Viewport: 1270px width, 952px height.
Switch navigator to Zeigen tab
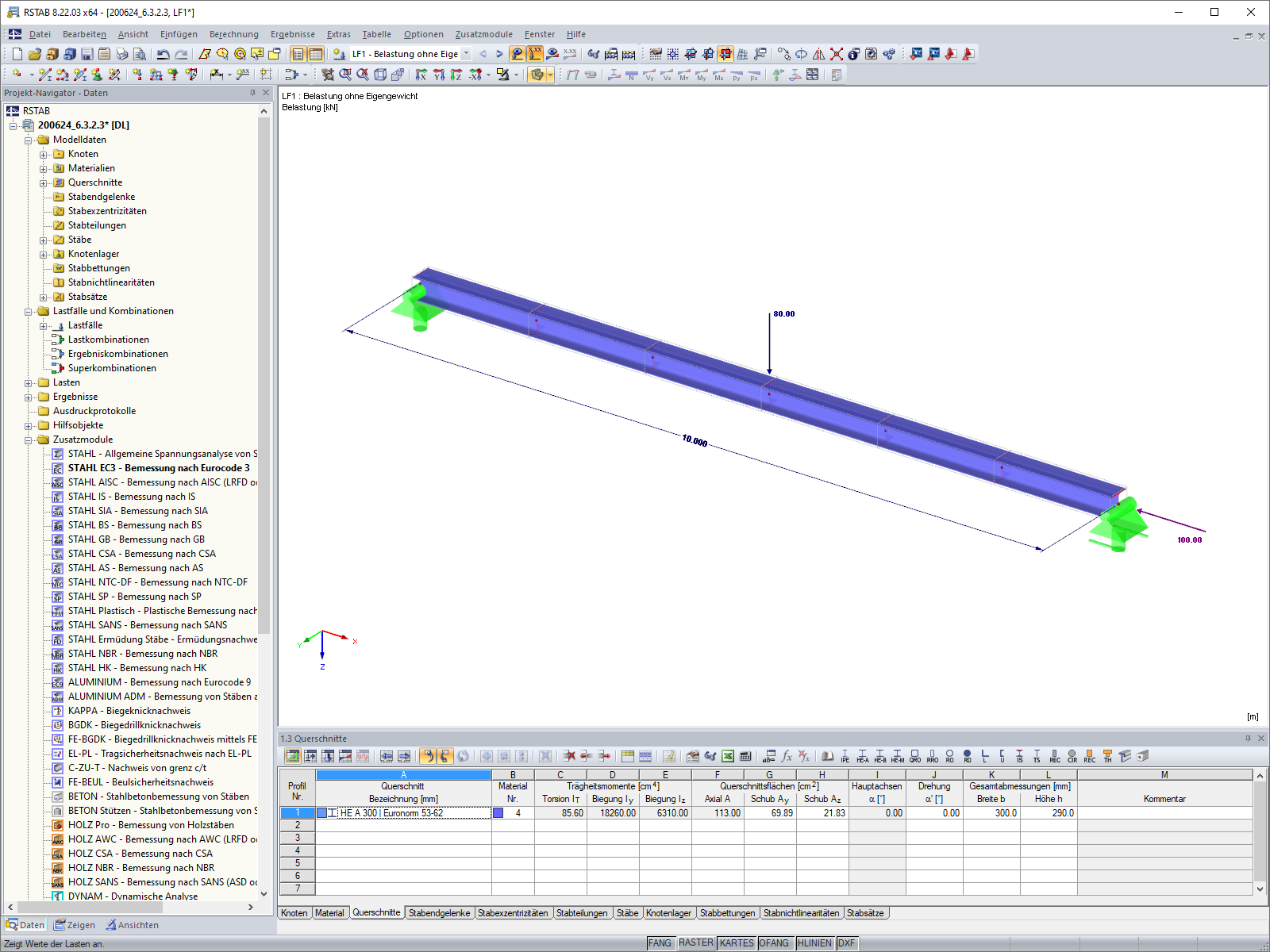pyautogui.click(x=74, y=925)
